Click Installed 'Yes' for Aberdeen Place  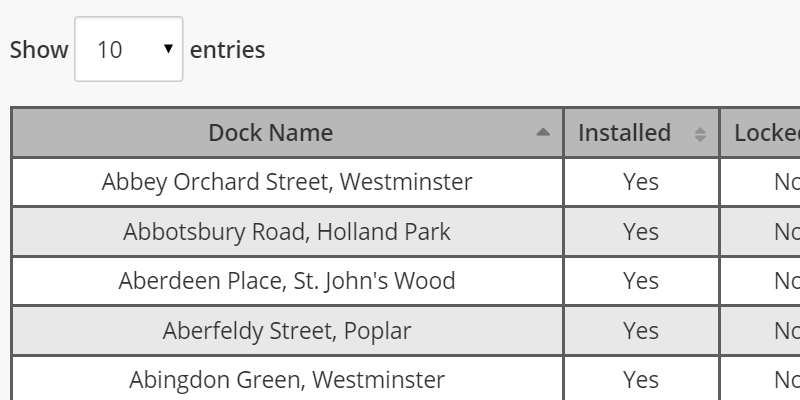pyautogui.click(x=641, y=281)
